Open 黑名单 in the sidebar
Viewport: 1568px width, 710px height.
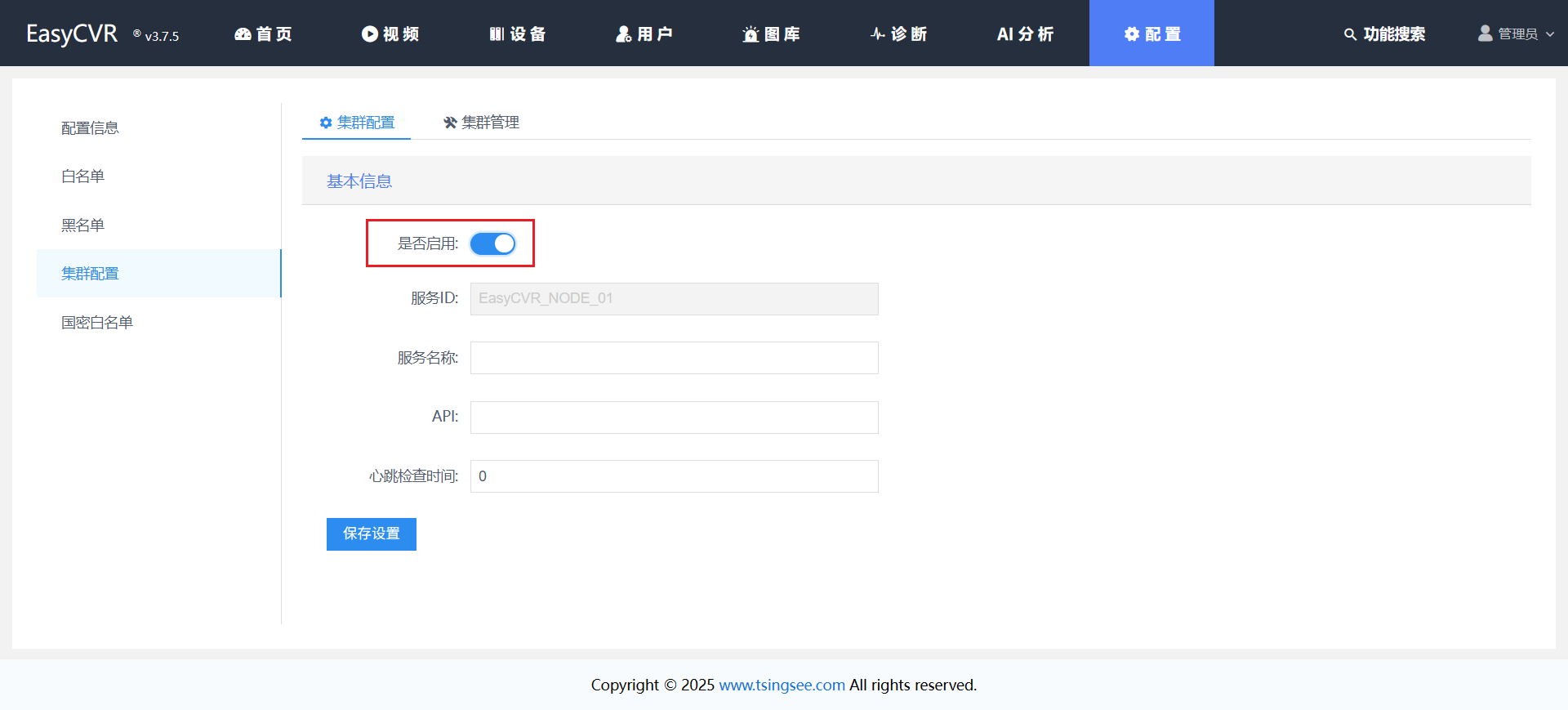pyautogui.click(x=82, y=226)
